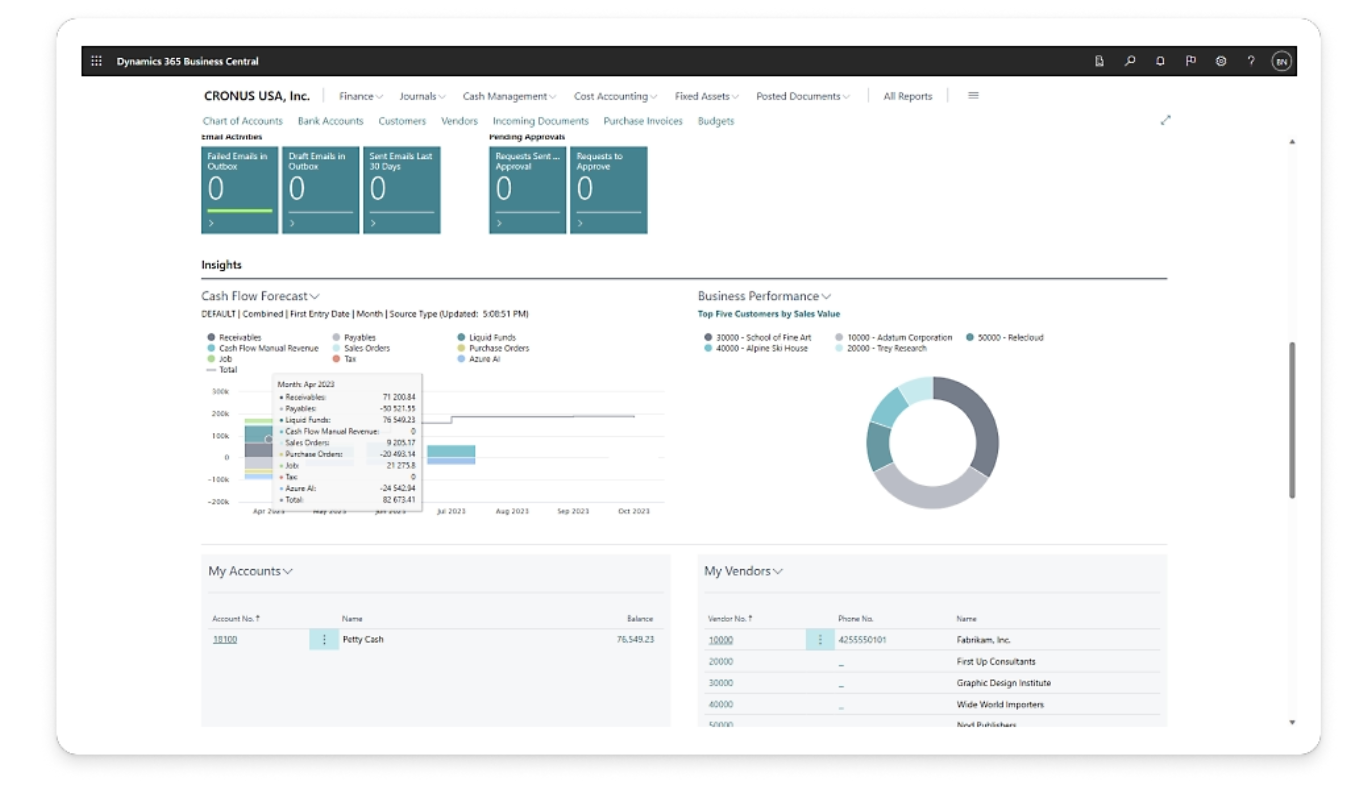Open the hamburger menu after All Reports
1360x795 pixels.
pyautogui.click(x=973, y=96)
